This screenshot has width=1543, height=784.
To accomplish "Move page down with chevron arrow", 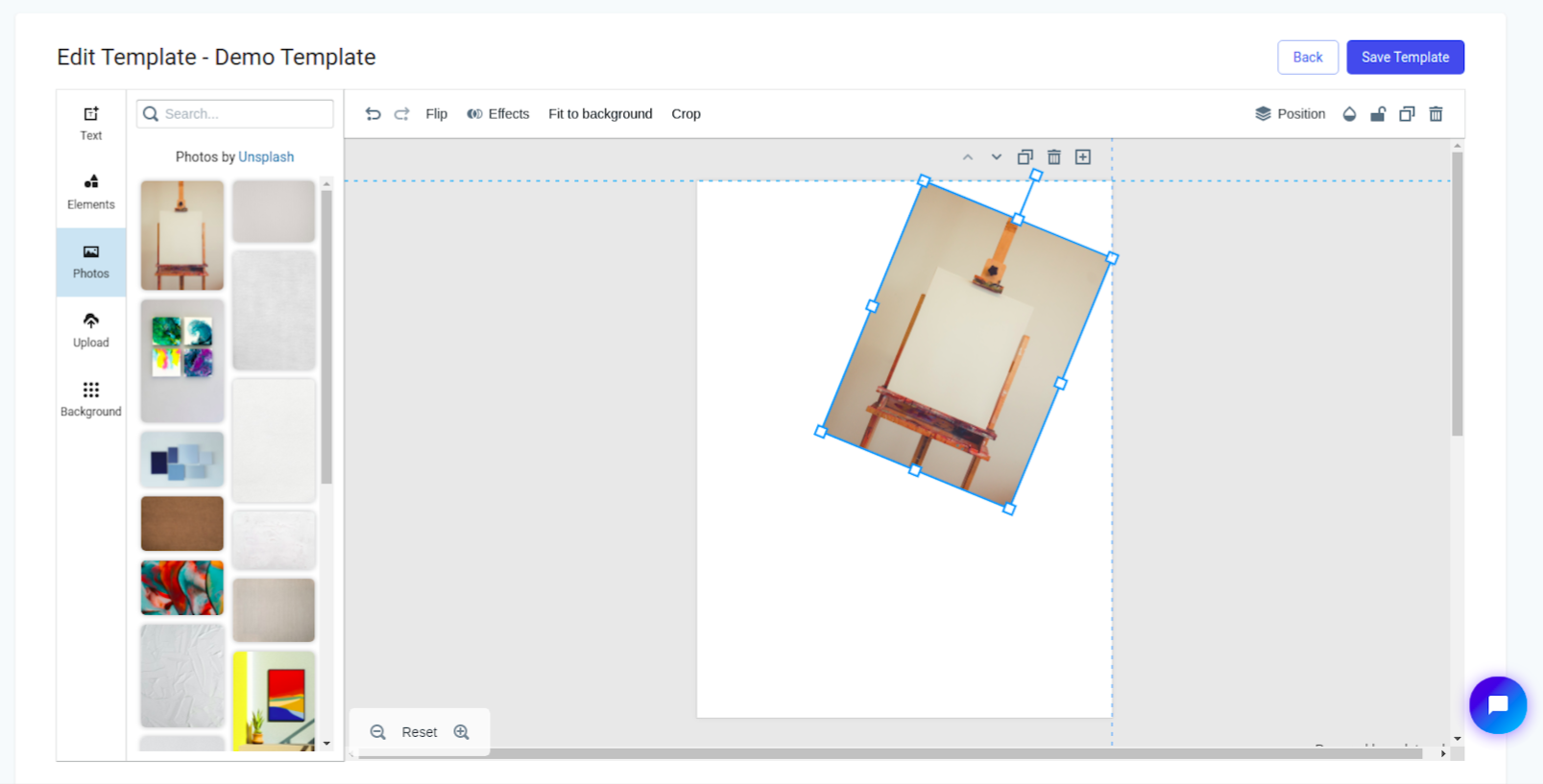I will click(x=997, y=157).
